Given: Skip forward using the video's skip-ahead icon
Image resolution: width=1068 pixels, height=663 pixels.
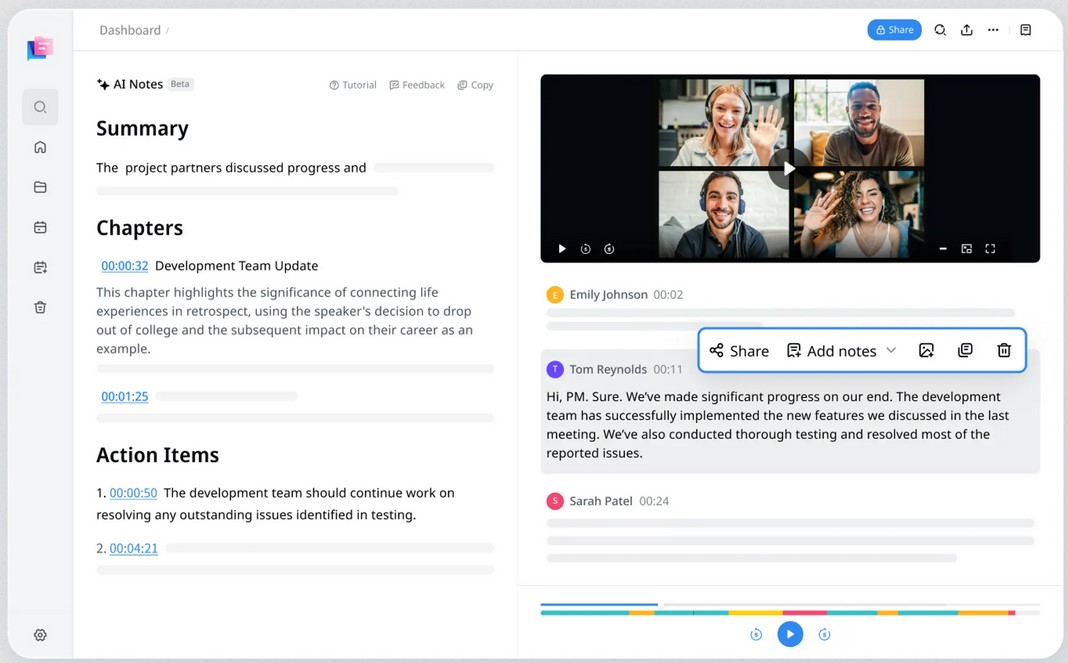Looking at the screenshot, I should pos(610,249).
